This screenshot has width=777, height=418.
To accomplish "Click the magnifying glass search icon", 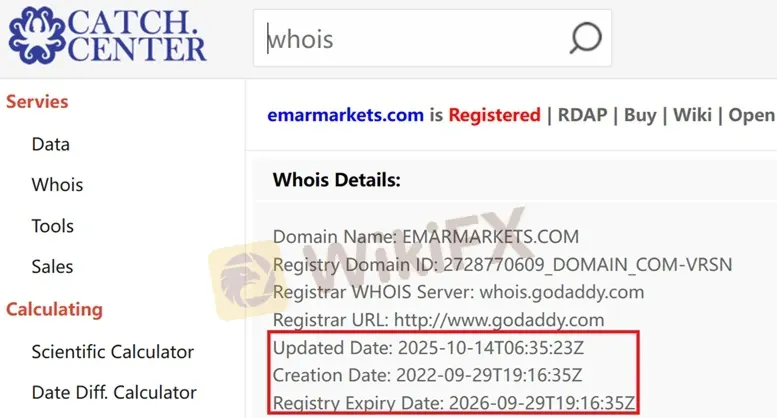I will point(585,38).
